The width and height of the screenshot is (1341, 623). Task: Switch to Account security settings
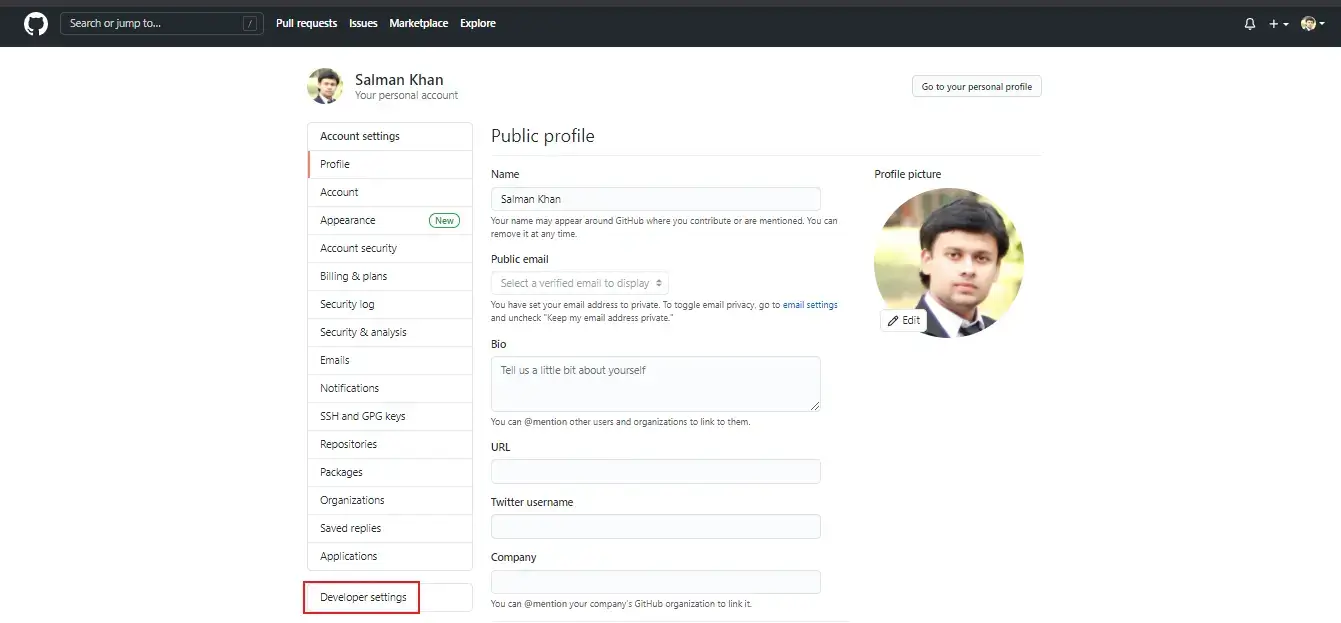[x=358, y=247]
